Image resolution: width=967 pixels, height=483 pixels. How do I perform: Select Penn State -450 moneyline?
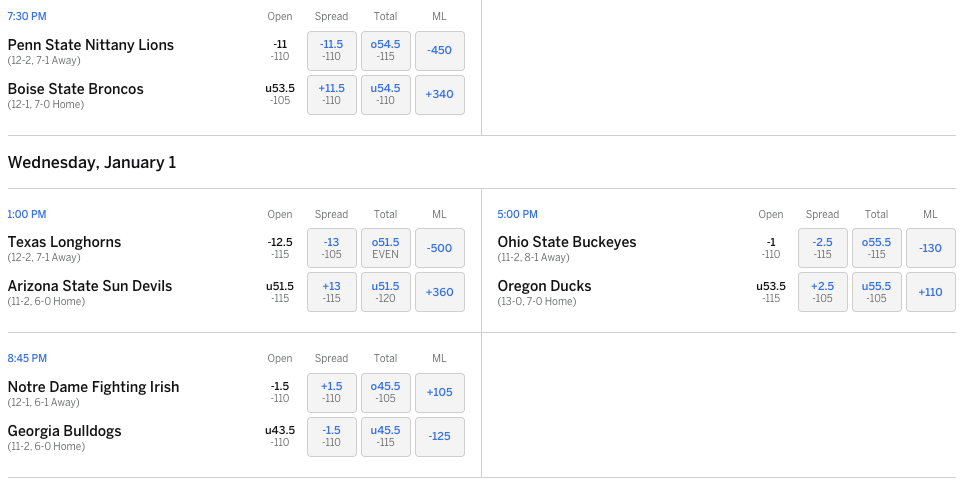[440, 51]
